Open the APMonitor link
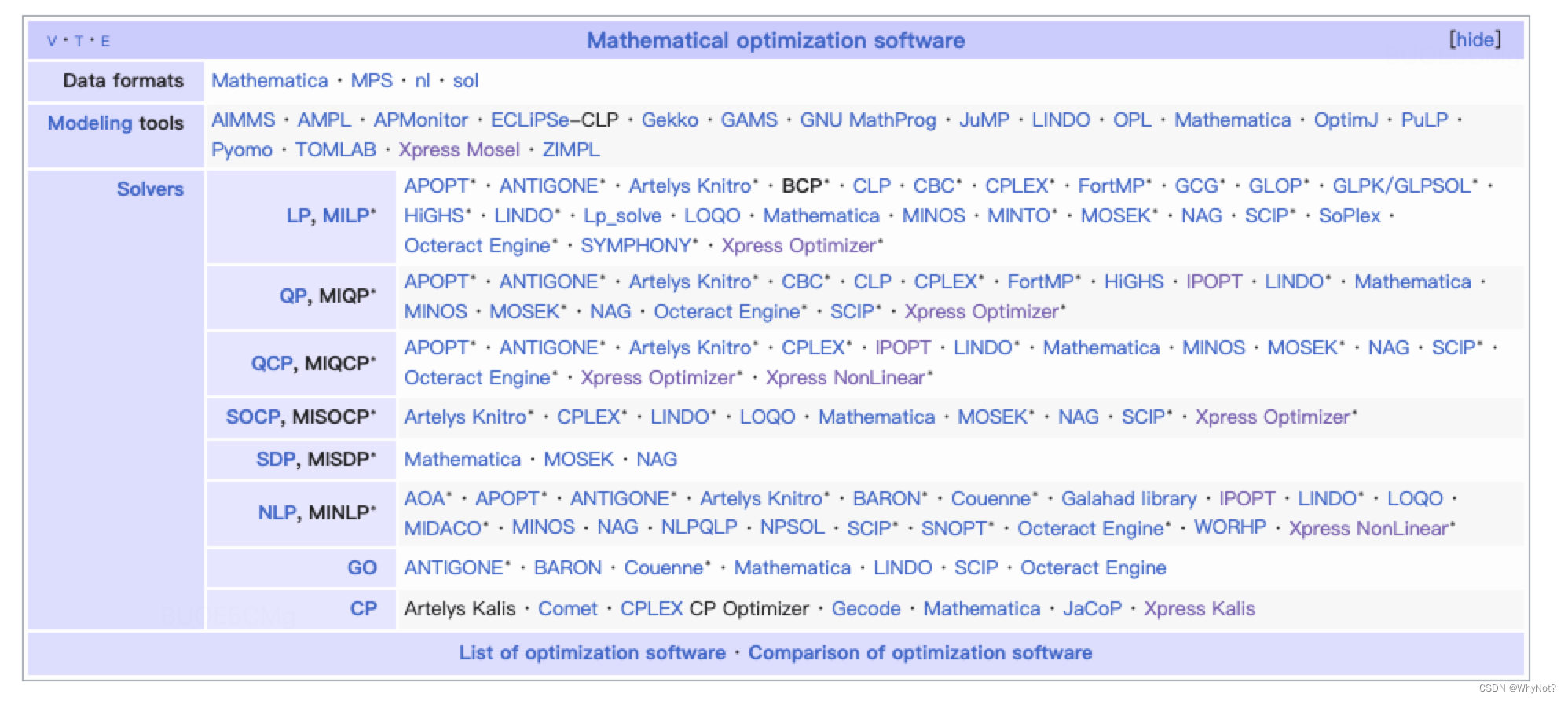The width and height of the screenshot is (1568, 701). pyautogui.click(x=421, y=120)
